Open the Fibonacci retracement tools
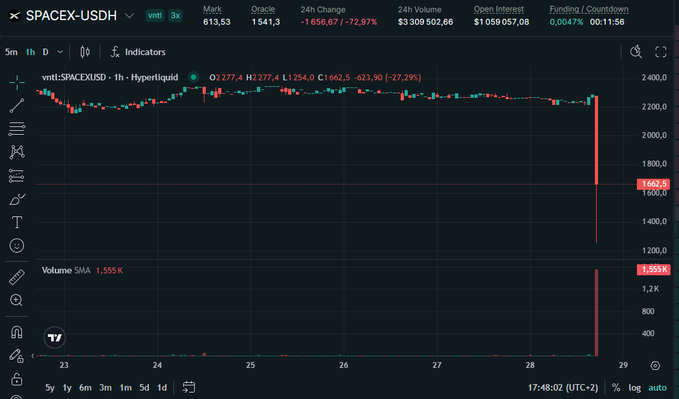The width and height of the screenshot is (679, 399). (x=17, y=129)
